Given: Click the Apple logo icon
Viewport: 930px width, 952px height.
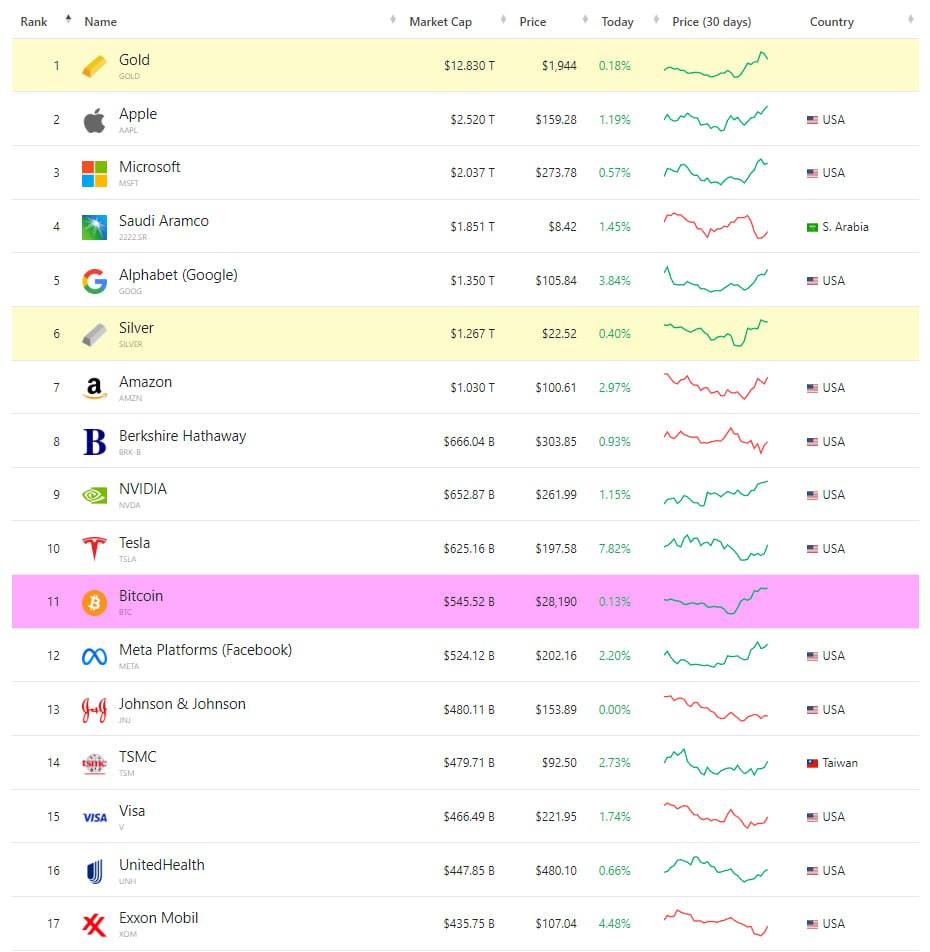Looking at the screenshot, I should 94,120.
